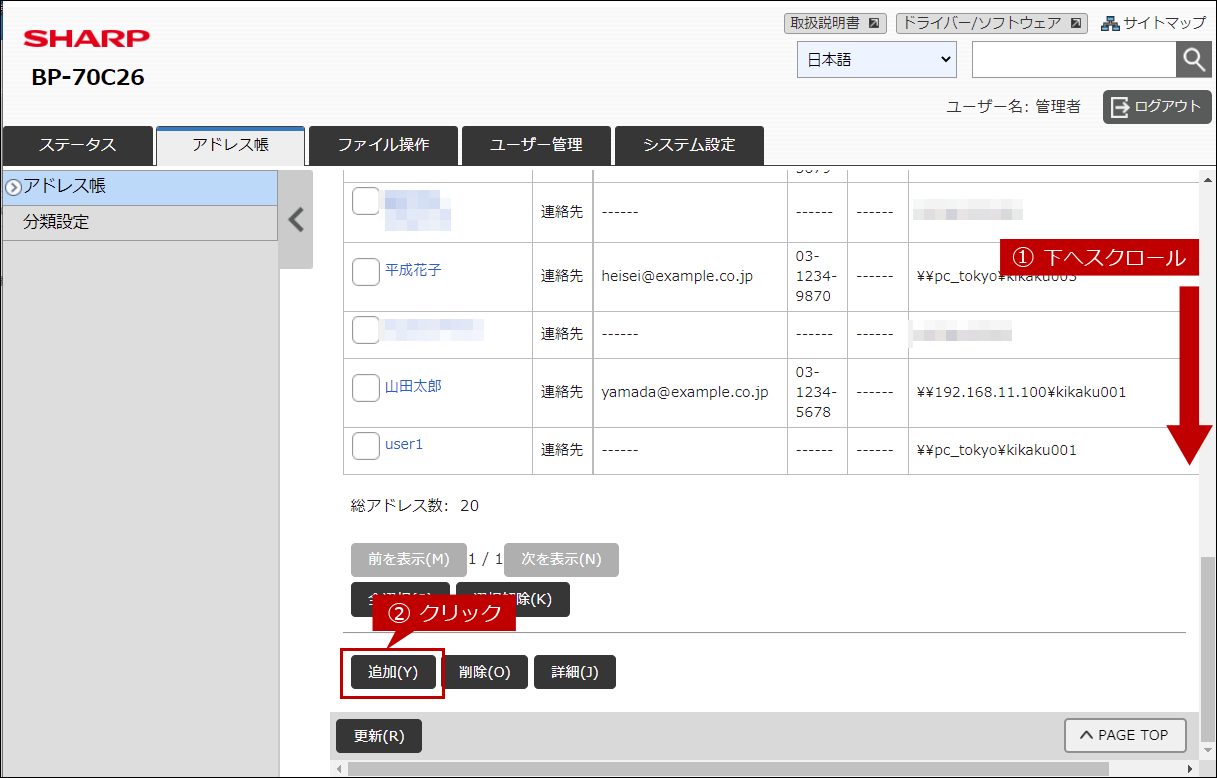Open the 山田太郎 contact link
This screenshot has height=778, width=1217.
point(413,386)
